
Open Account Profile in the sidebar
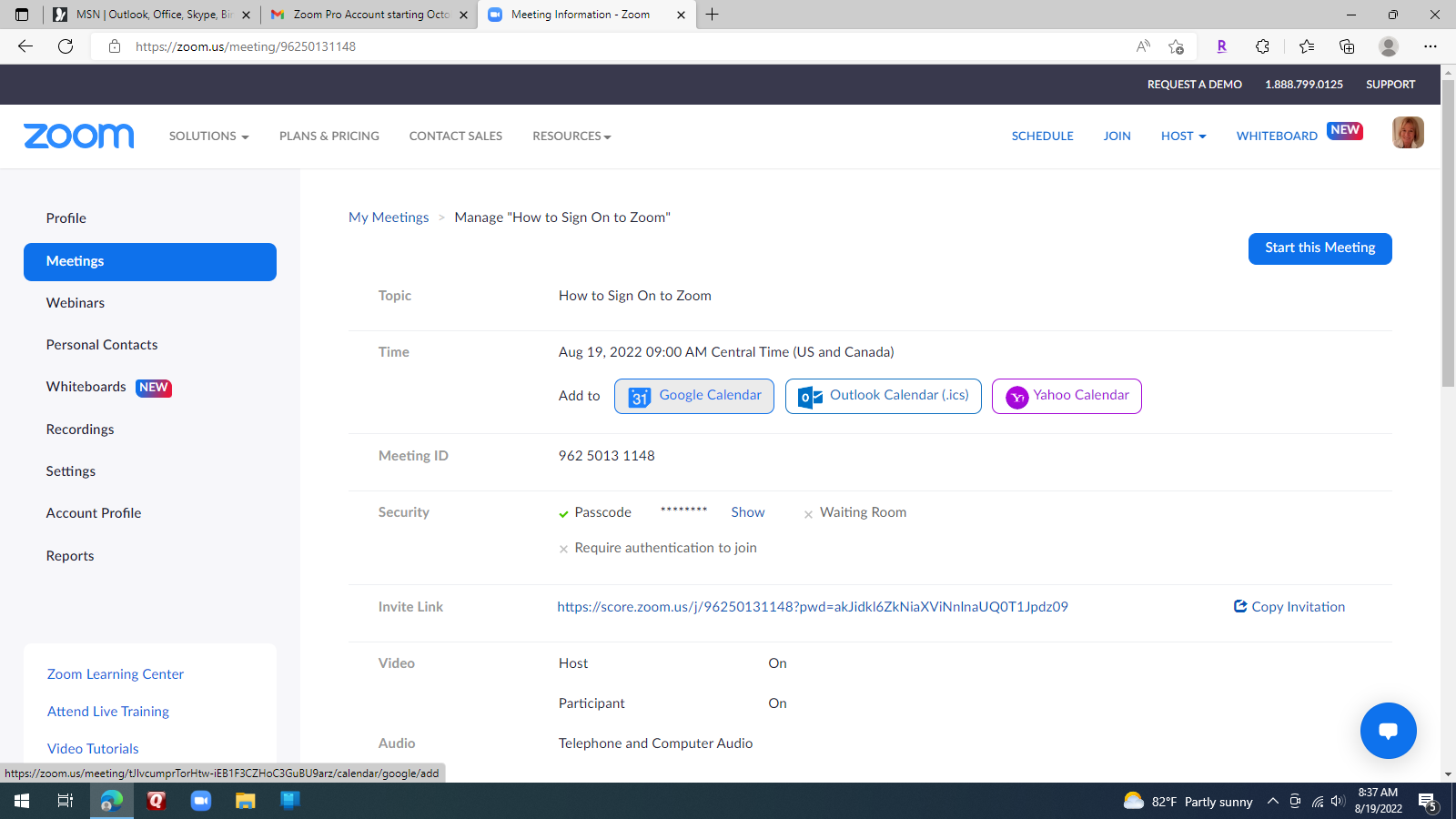point(94,513)
